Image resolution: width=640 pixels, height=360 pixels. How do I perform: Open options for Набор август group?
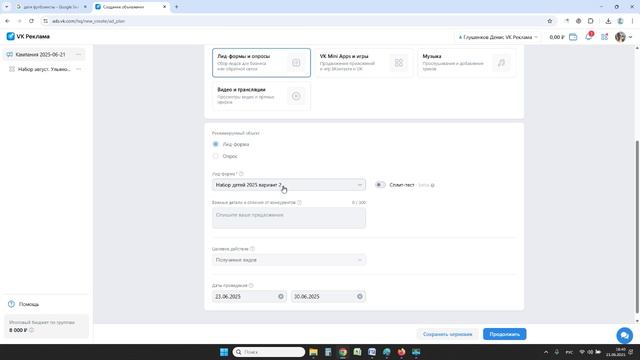(x=78, y=69)
